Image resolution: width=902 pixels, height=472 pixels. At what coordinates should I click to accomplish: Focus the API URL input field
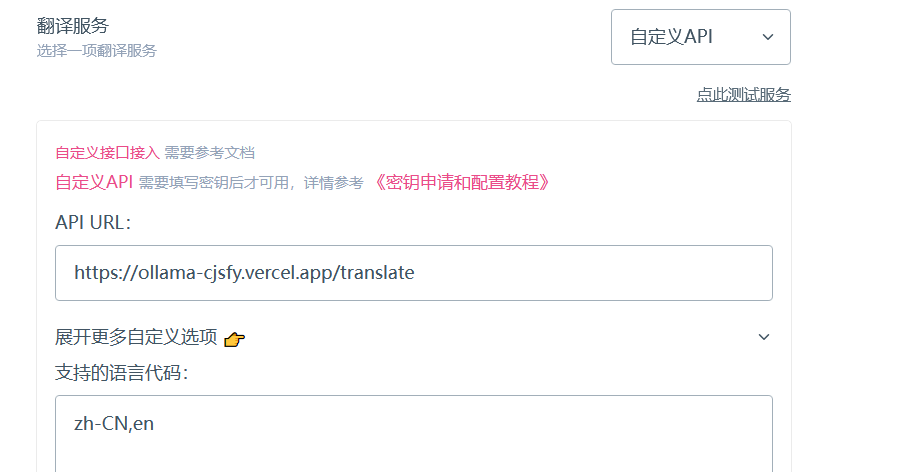click(x=414, y=273)
